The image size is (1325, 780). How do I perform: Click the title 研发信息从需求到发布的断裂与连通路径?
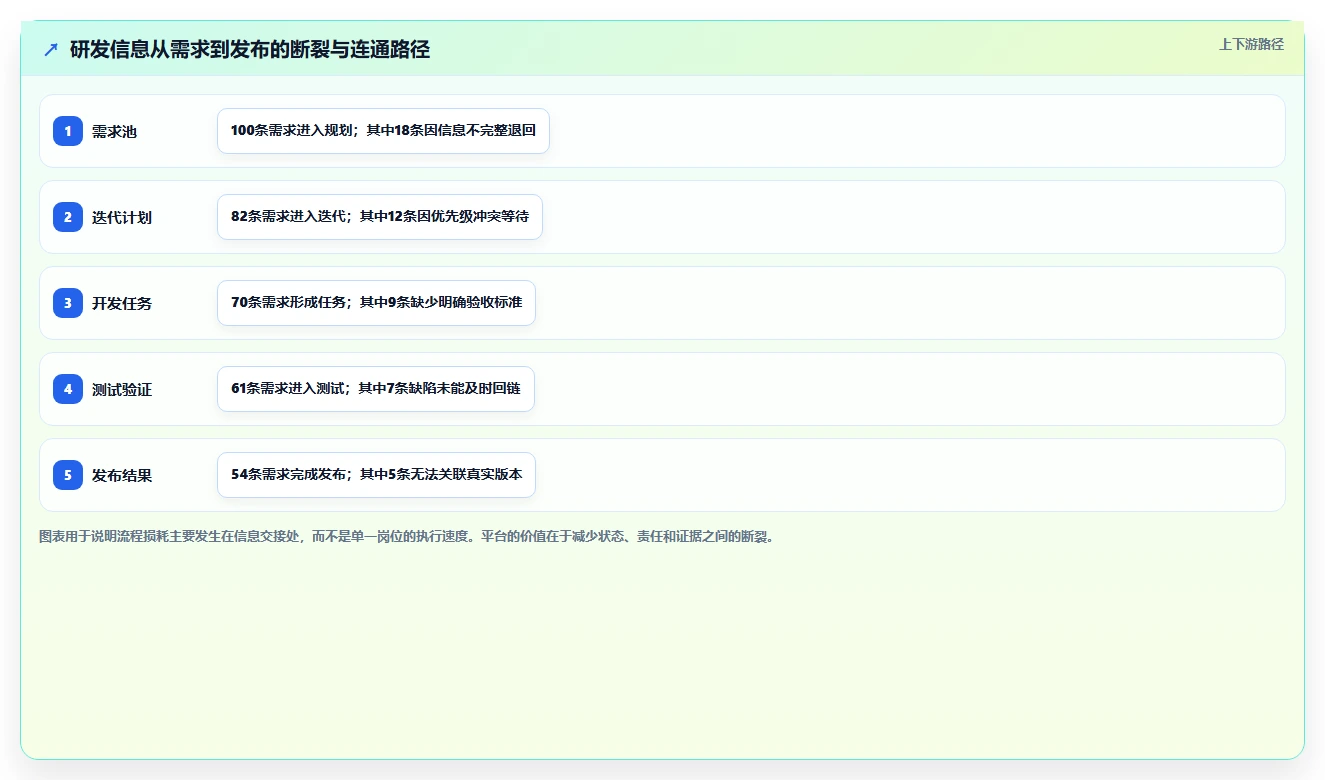[250, 49]
